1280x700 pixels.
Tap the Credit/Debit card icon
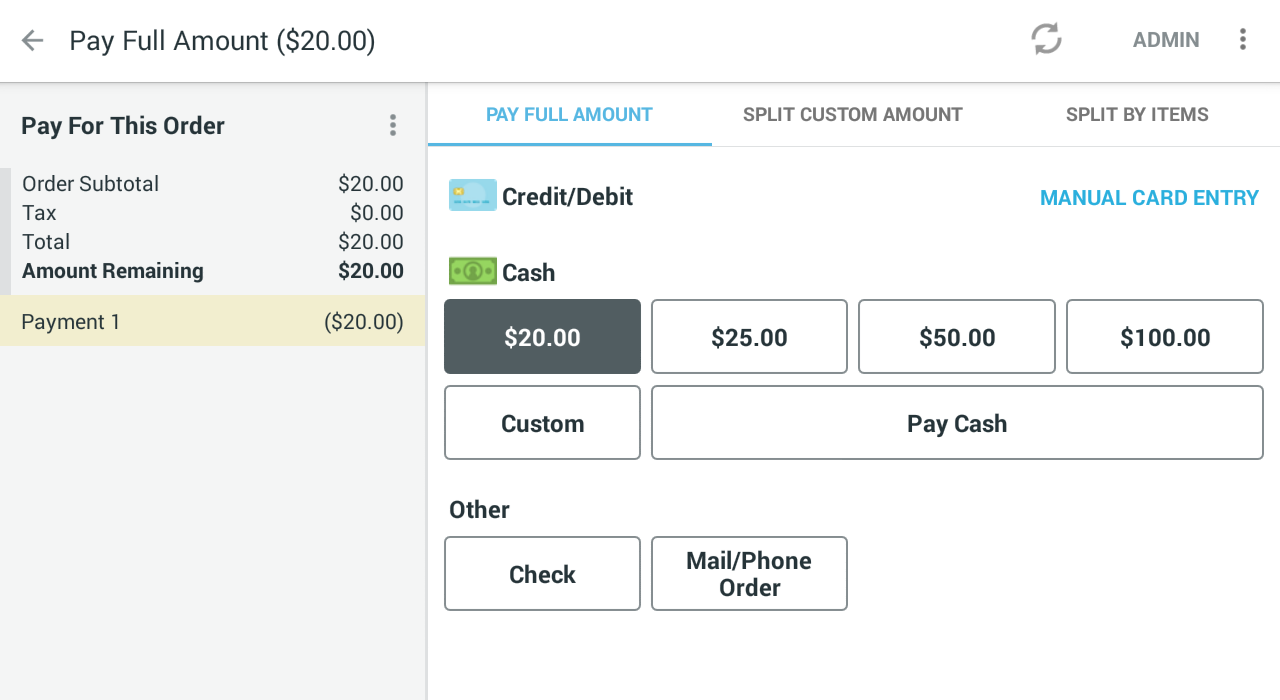point(473,195)
